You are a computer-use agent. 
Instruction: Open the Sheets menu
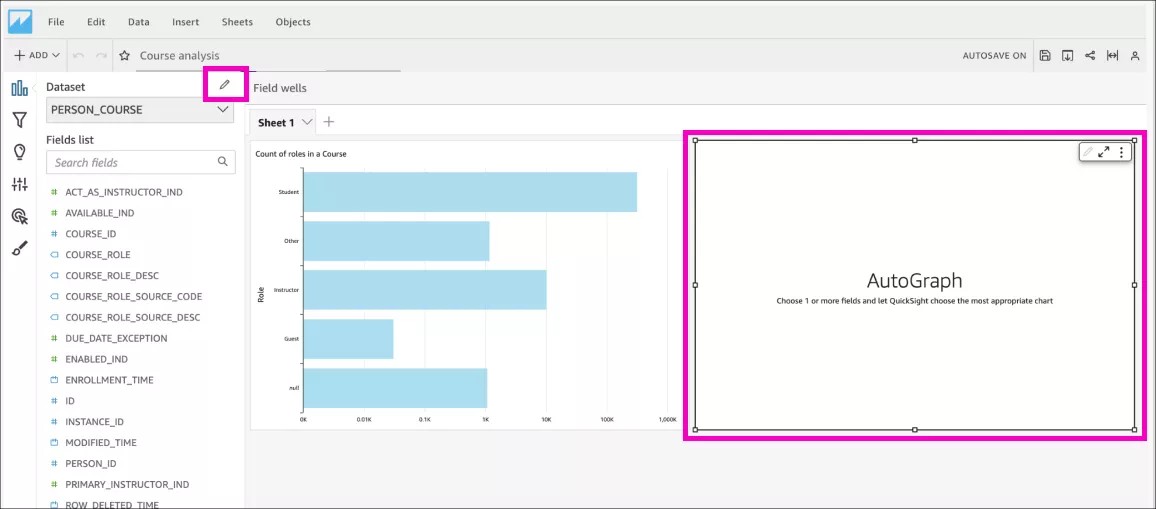click(237, 22)
